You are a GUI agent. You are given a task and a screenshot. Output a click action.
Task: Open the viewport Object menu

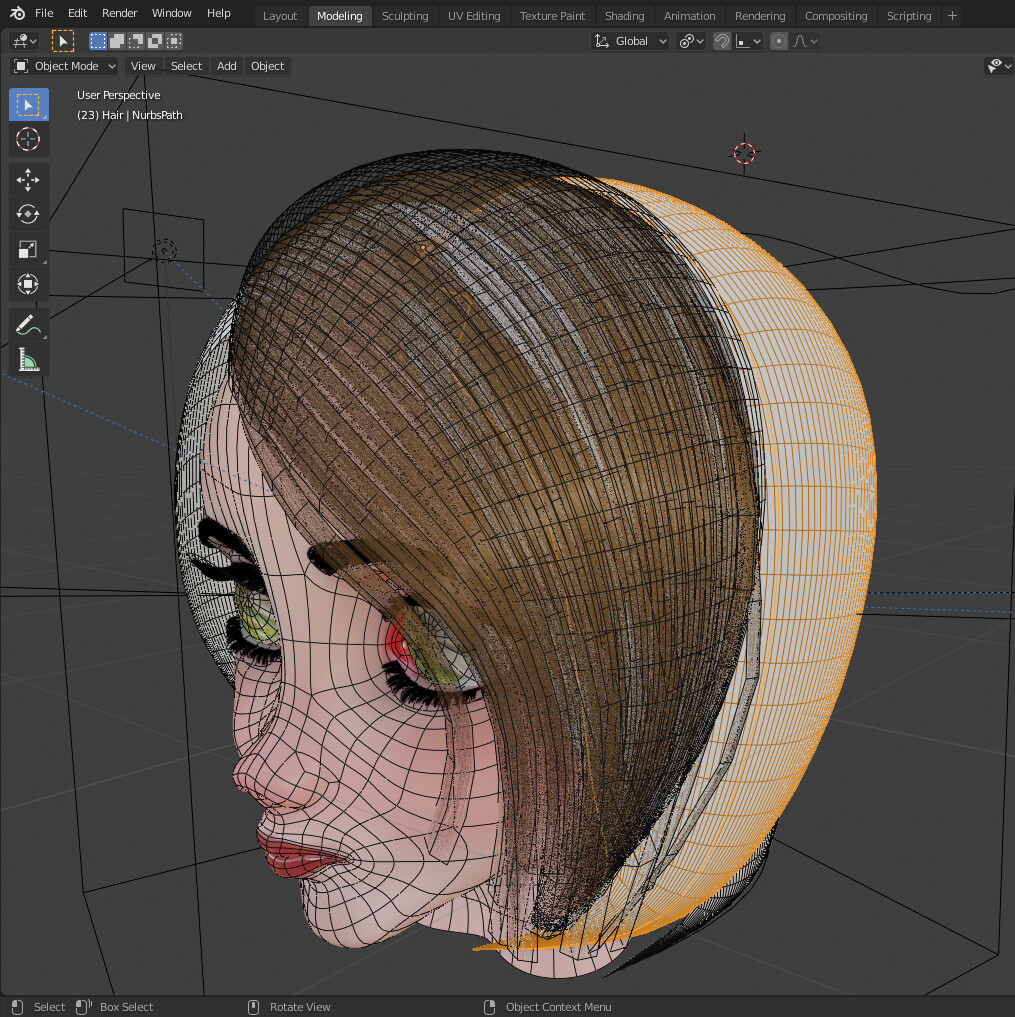pos(267,66)
